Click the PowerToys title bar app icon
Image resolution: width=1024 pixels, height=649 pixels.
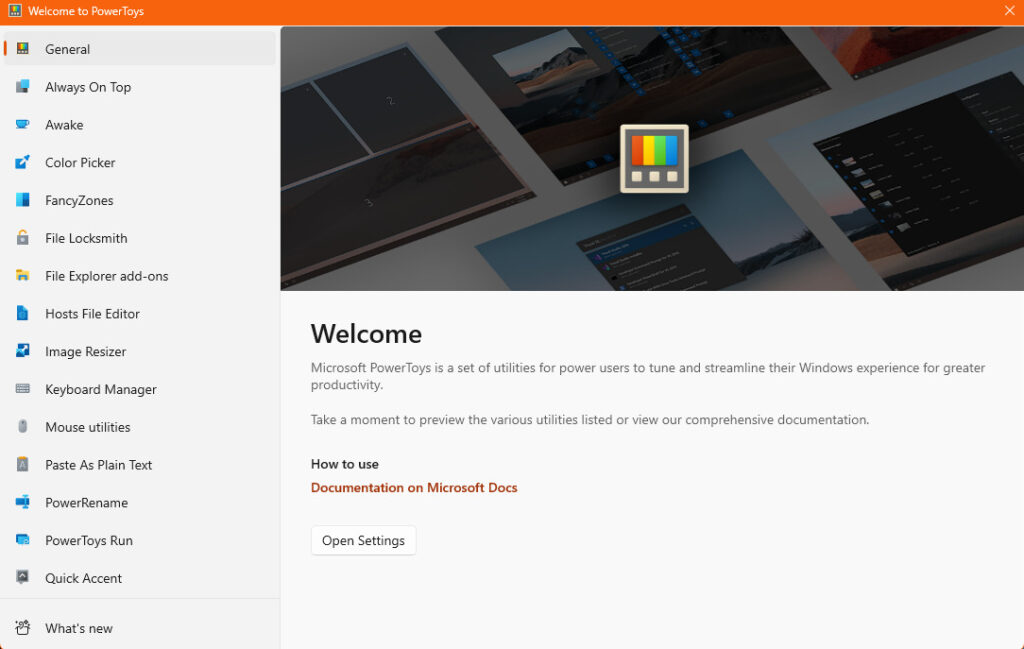(14, 11)
